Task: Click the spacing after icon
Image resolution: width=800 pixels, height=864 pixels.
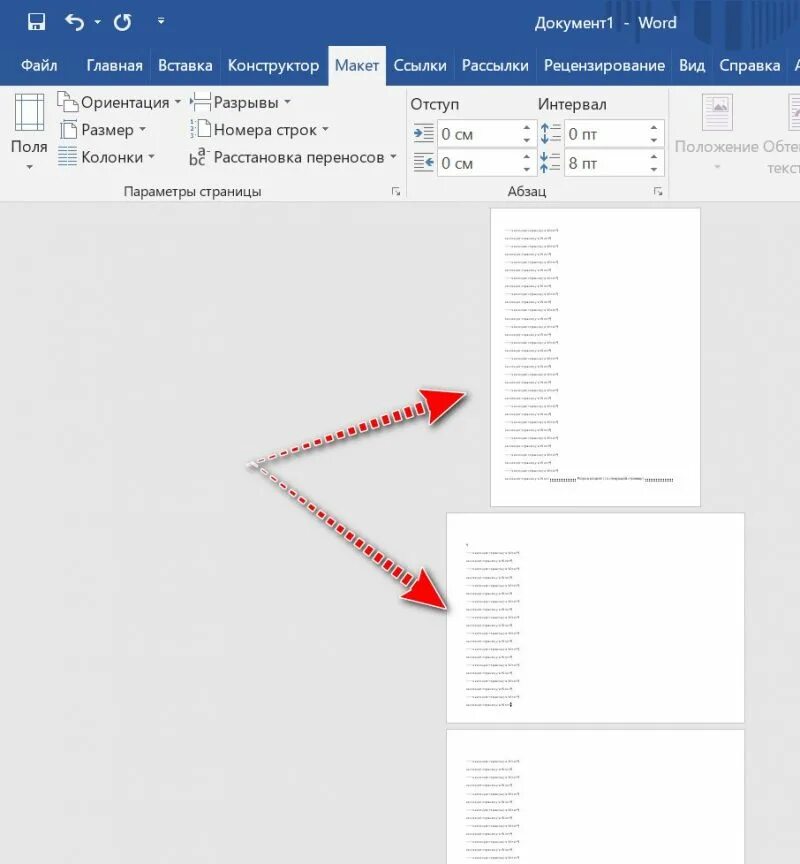Action: pyautogui.click(x=550, y=163)
